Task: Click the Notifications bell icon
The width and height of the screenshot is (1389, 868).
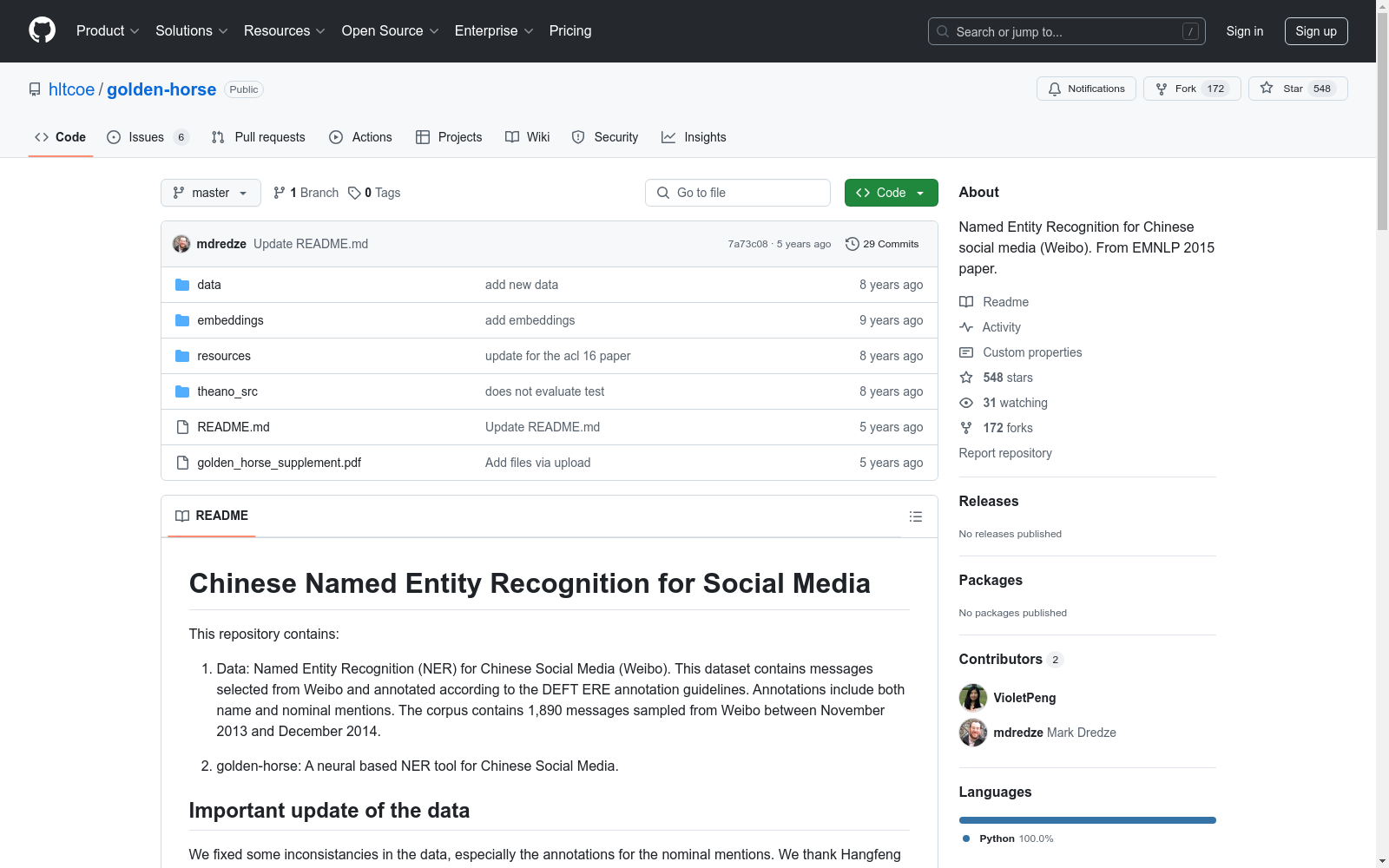Action: tap(1055, 89)
